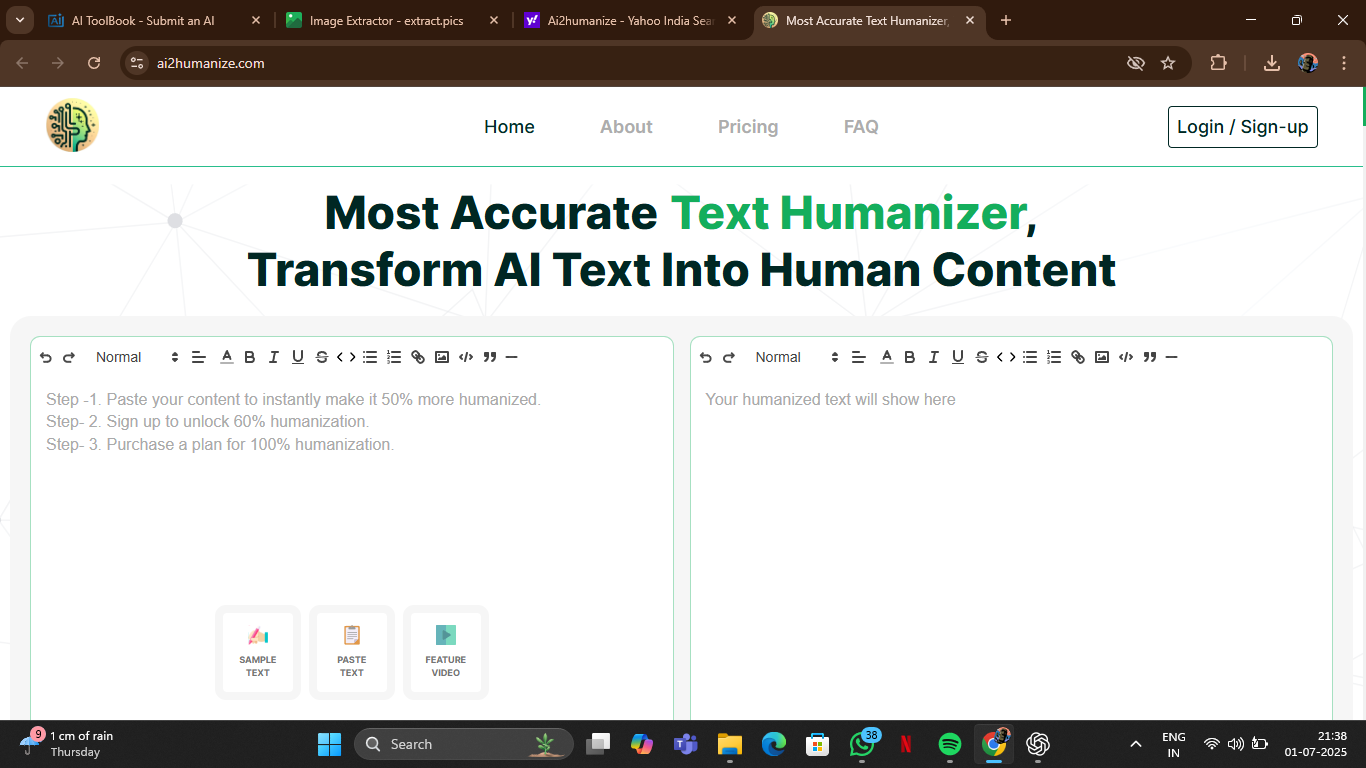1366x768 pixels.
Task: Reload the current page
Action: [94, 63]
